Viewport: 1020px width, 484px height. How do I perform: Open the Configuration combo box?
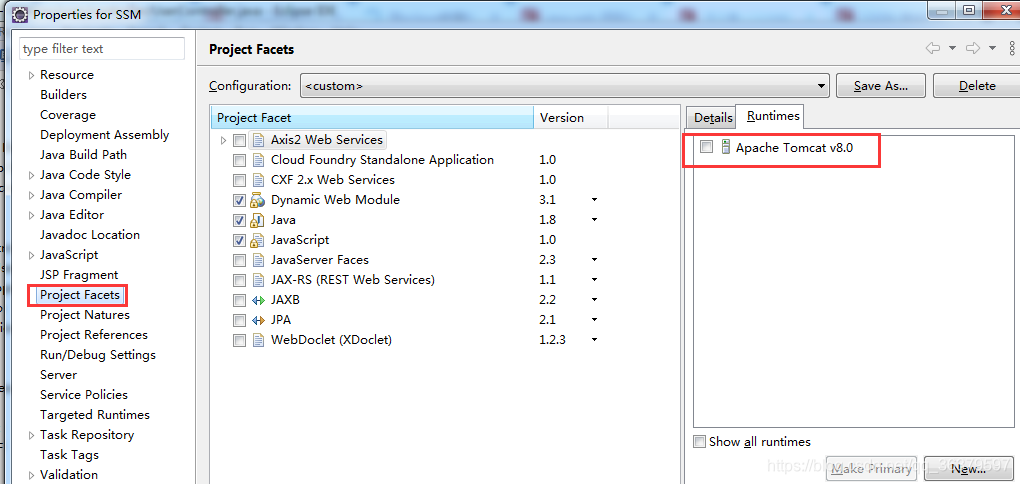(565, 86)
